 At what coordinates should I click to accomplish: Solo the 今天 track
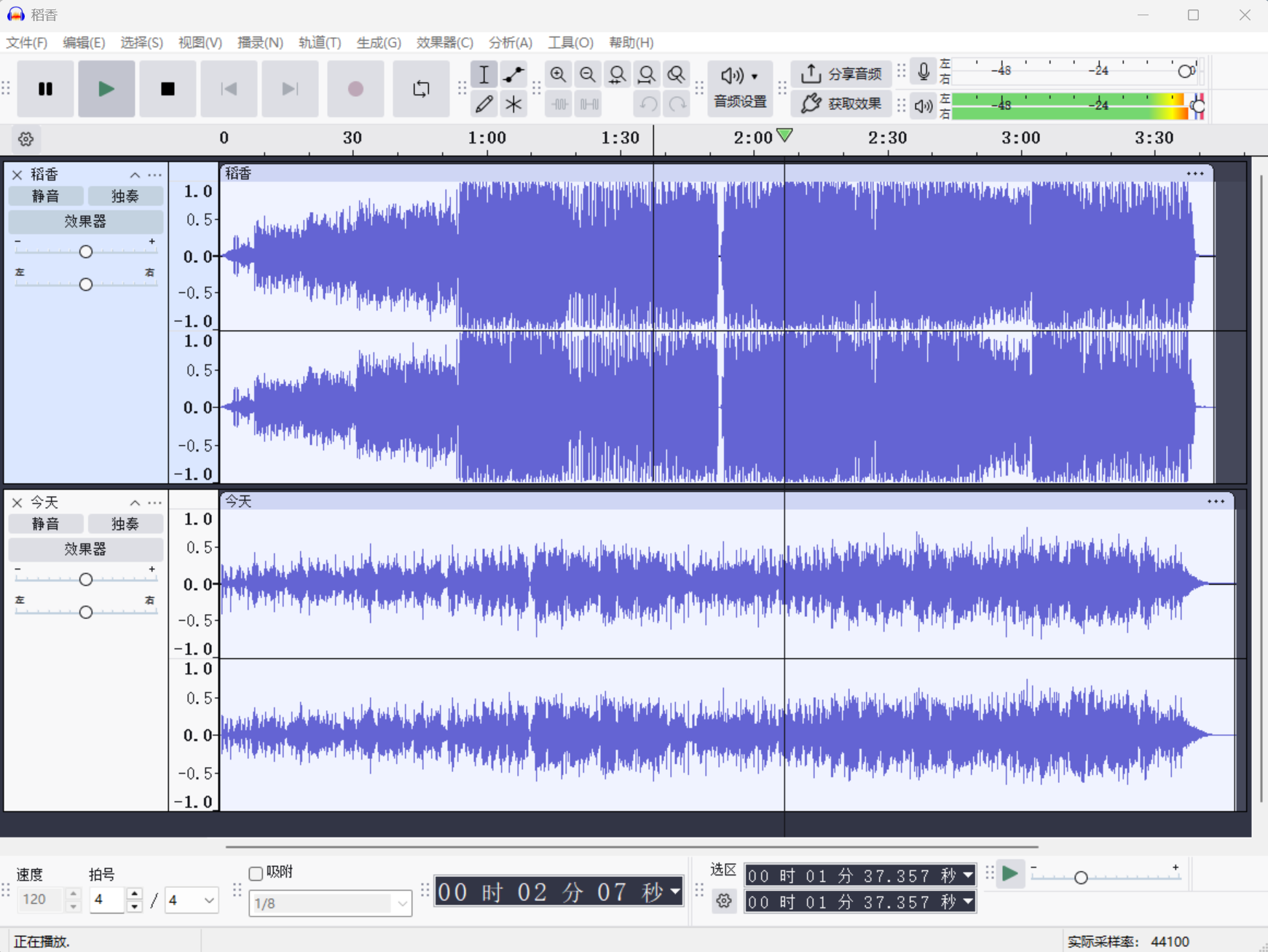[125, 524]
